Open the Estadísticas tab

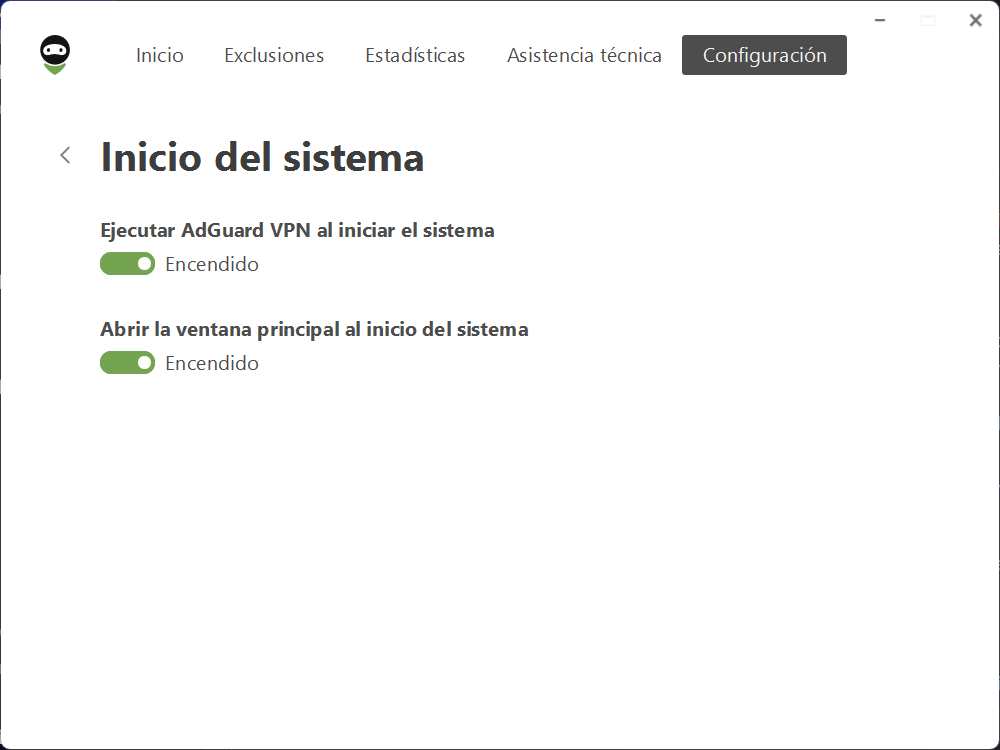(x=415, y=55)
